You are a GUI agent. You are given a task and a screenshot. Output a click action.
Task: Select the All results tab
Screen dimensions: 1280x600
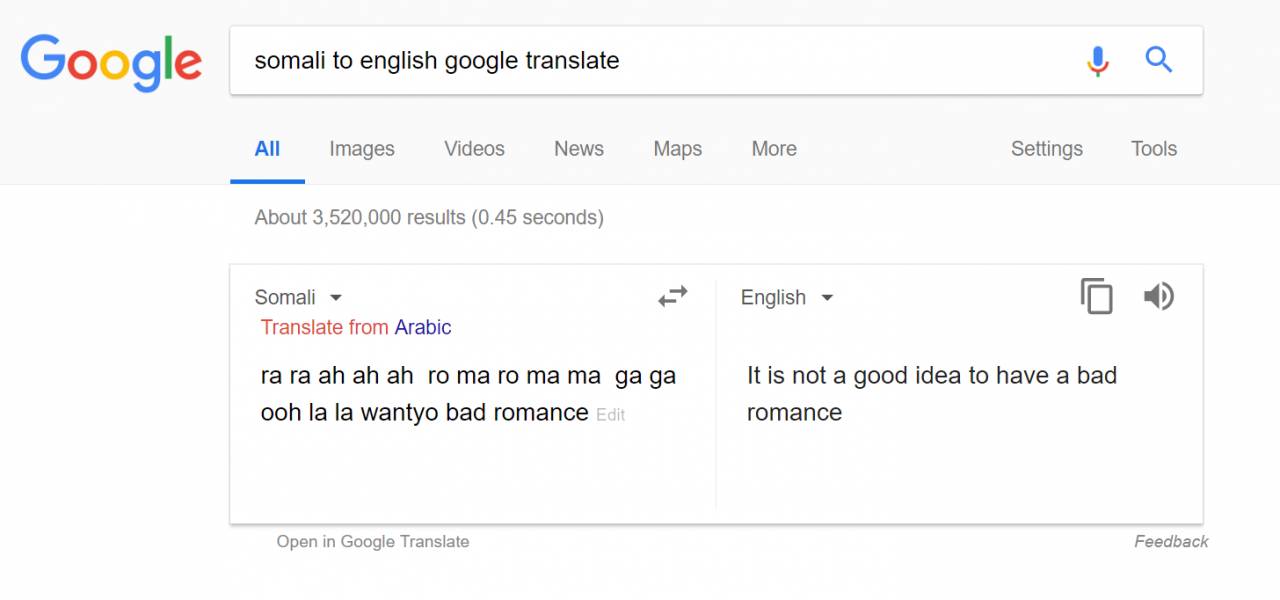coord(267,149)
